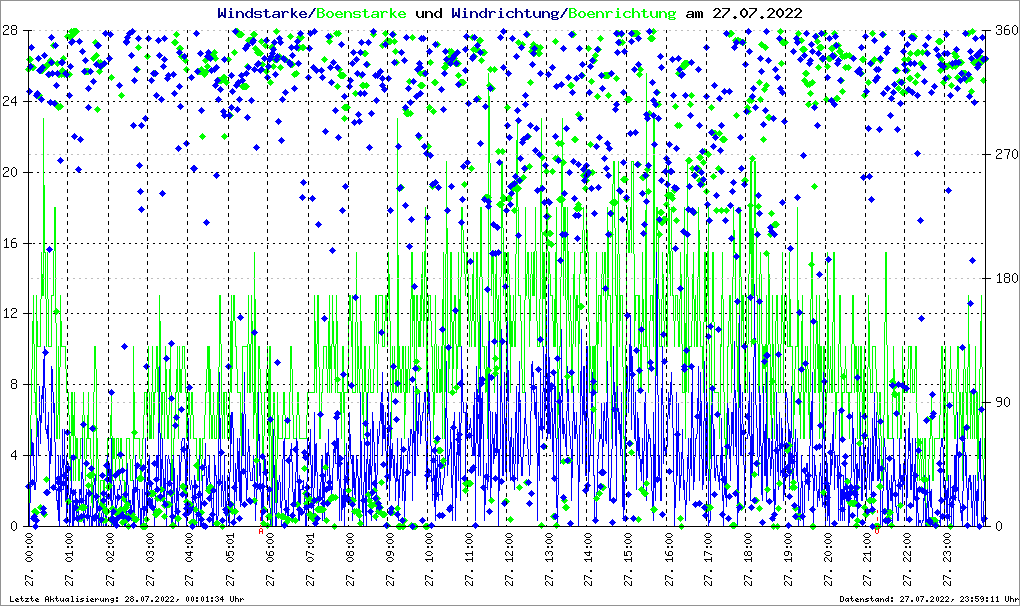This screenshot has width=1020, height=606.
Task: Click the 360 value on right axis
Action: click(x=1003, y=30)
